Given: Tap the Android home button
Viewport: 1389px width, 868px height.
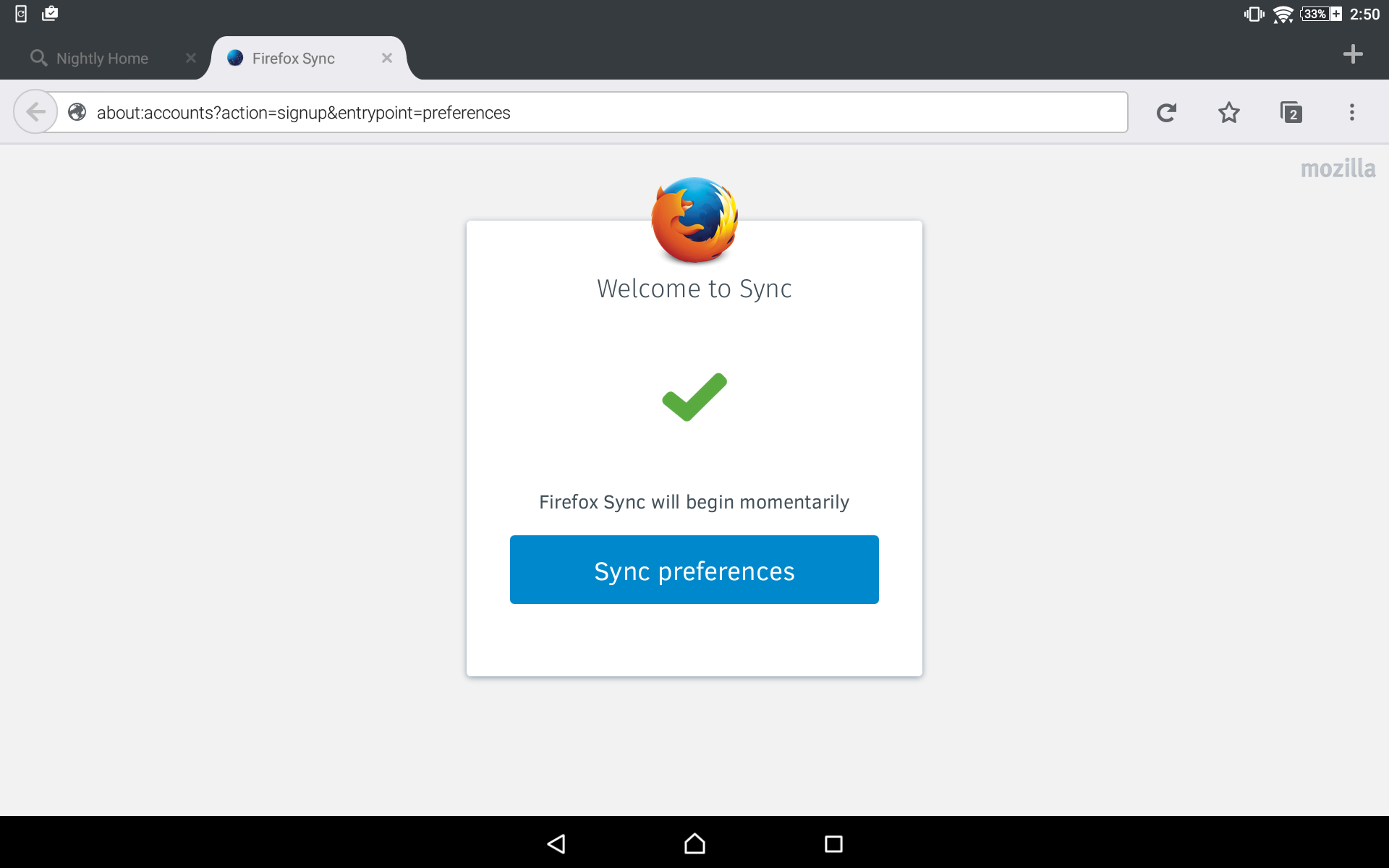Looking at the screenshot, I should [694, 843].
